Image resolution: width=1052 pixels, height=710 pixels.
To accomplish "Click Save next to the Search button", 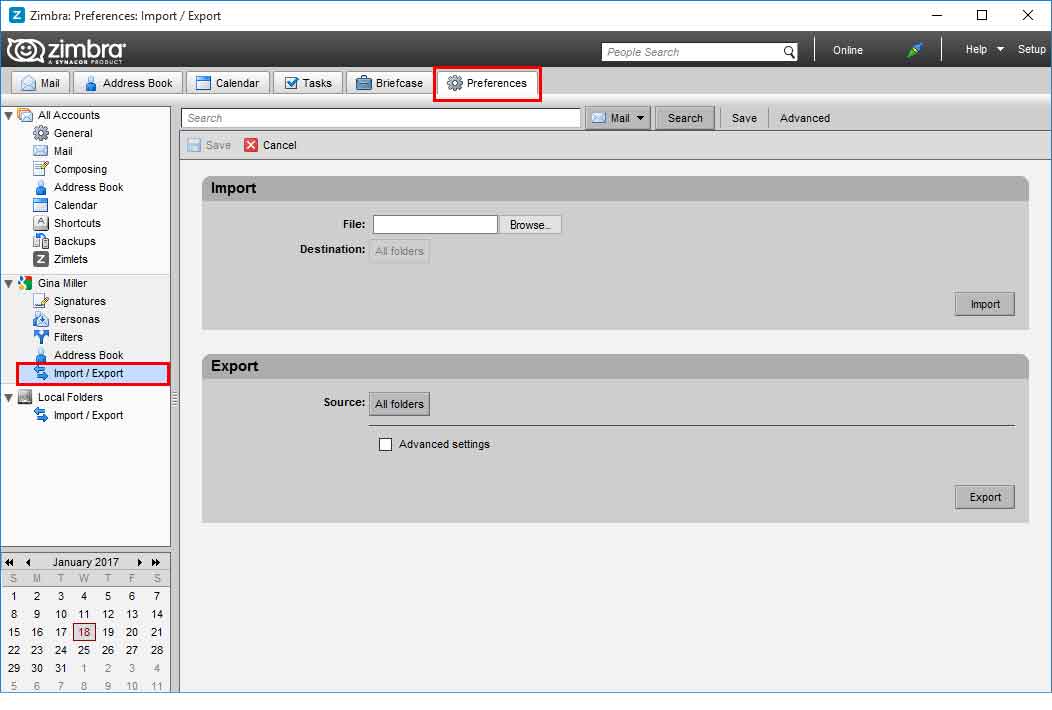I will click(x=744, y=118).
